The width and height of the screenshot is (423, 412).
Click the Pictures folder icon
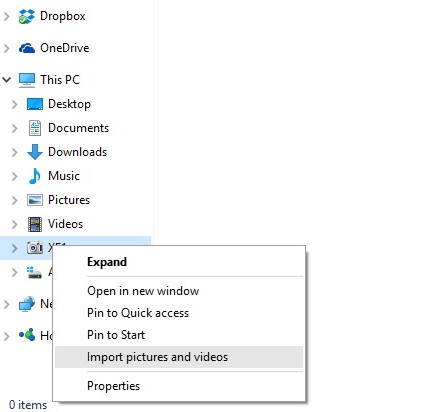click(x=35, y=200)
